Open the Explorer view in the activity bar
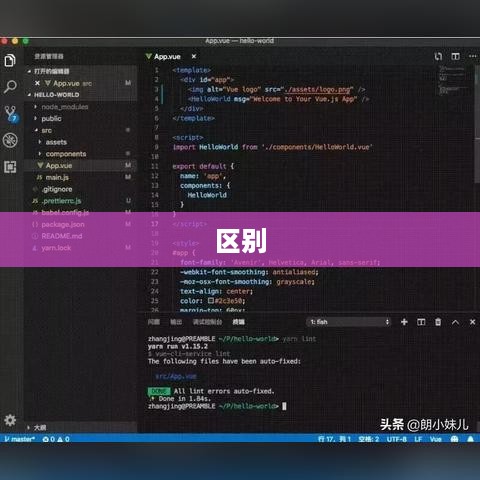 10,60
